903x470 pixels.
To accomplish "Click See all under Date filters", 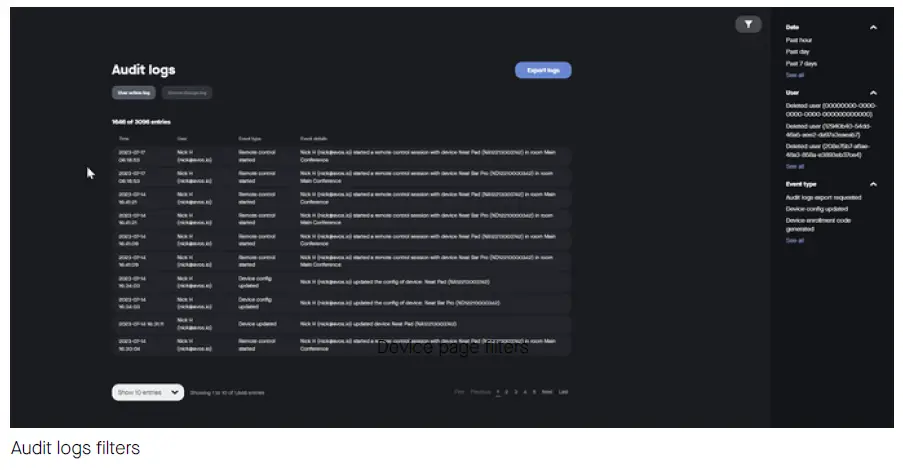I will [795, 75].
